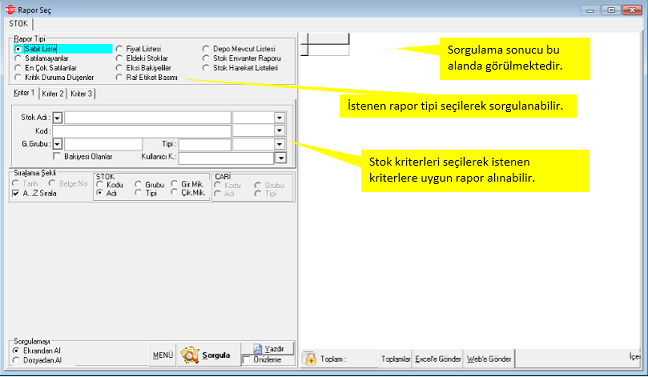Expand the Kullanıcı K. combo box
This screenshot has width=648, height=377.
coord(281,158)
